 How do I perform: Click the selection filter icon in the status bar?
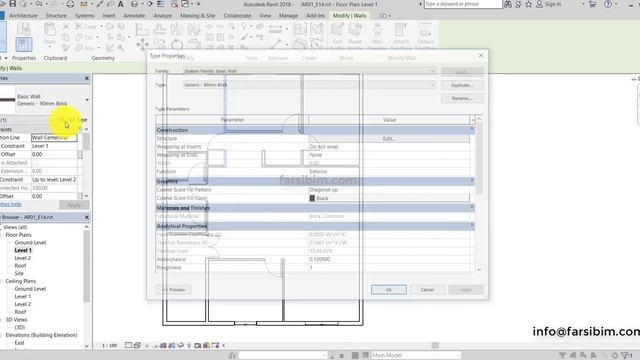tap(626, 356)
